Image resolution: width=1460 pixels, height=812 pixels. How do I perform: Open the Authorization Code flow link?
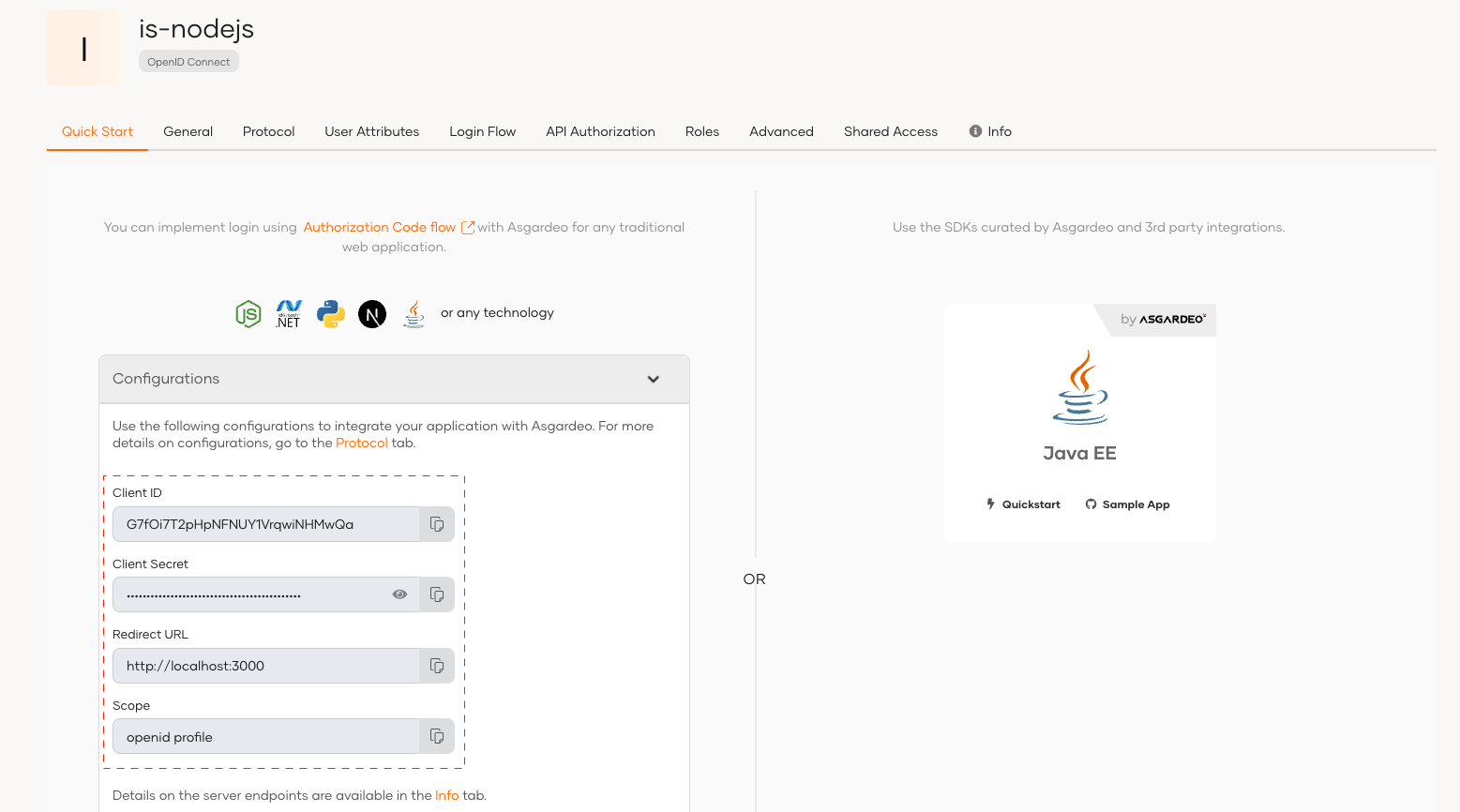click(388, 227)
